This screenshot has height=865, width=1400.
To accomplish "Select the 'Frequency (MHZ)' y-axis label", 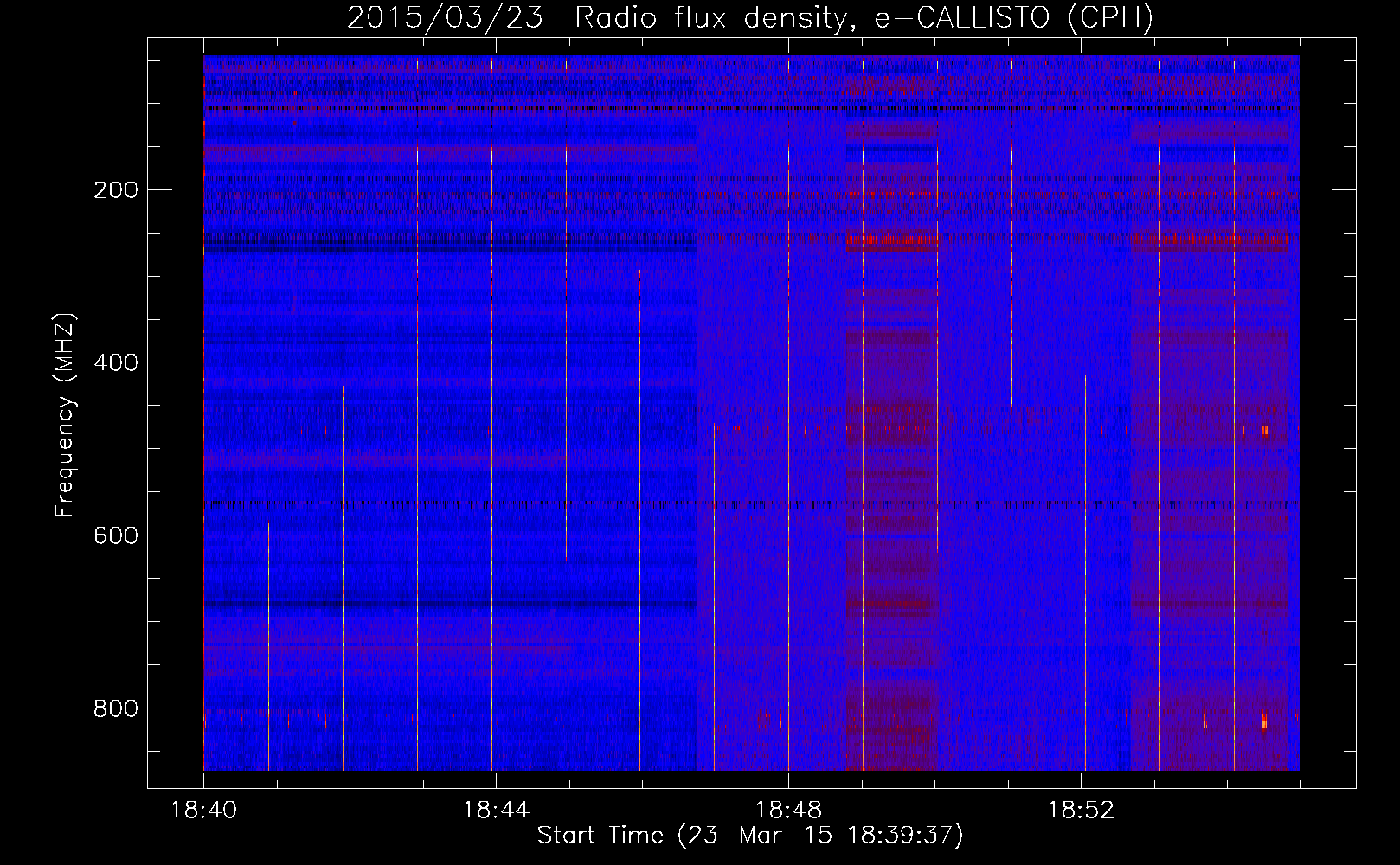I will tap(65, 415).
